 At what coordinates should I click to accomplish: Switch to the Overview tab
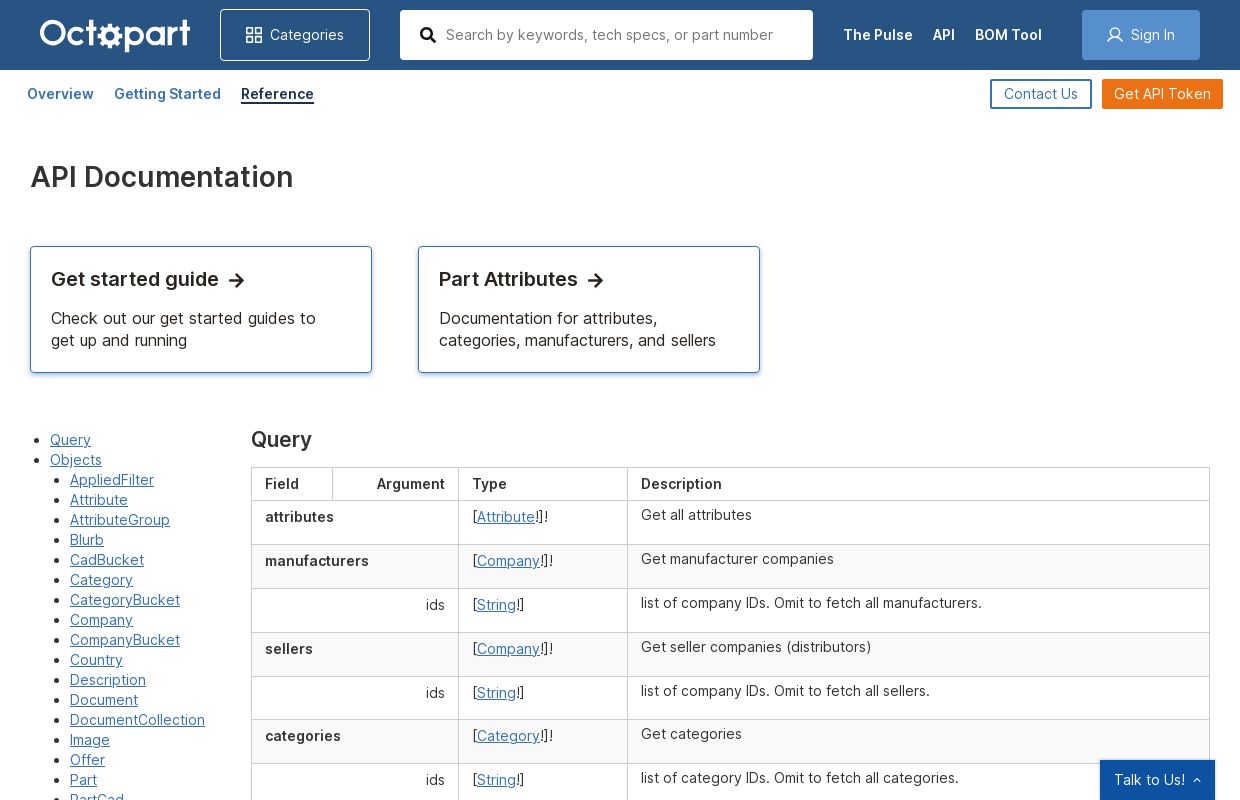point(60,94)
